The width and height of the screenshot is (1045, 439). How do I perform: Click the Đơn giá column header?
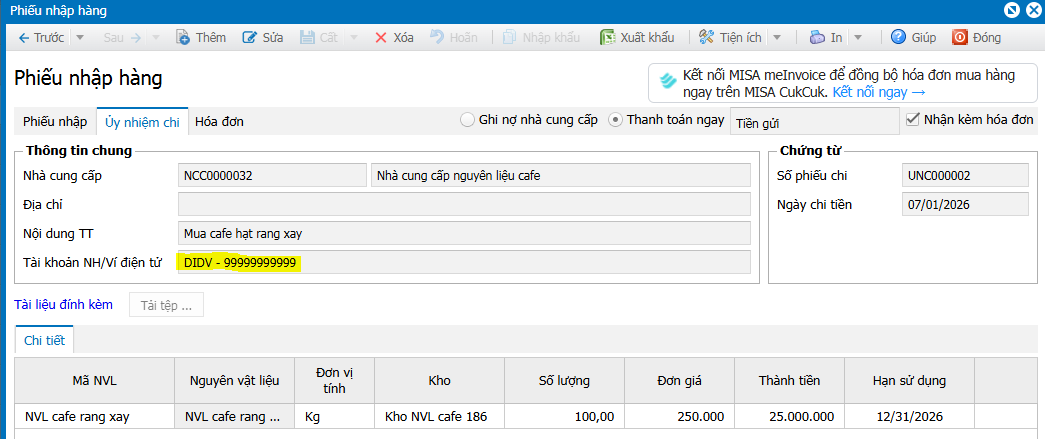[x=679, y=381]
